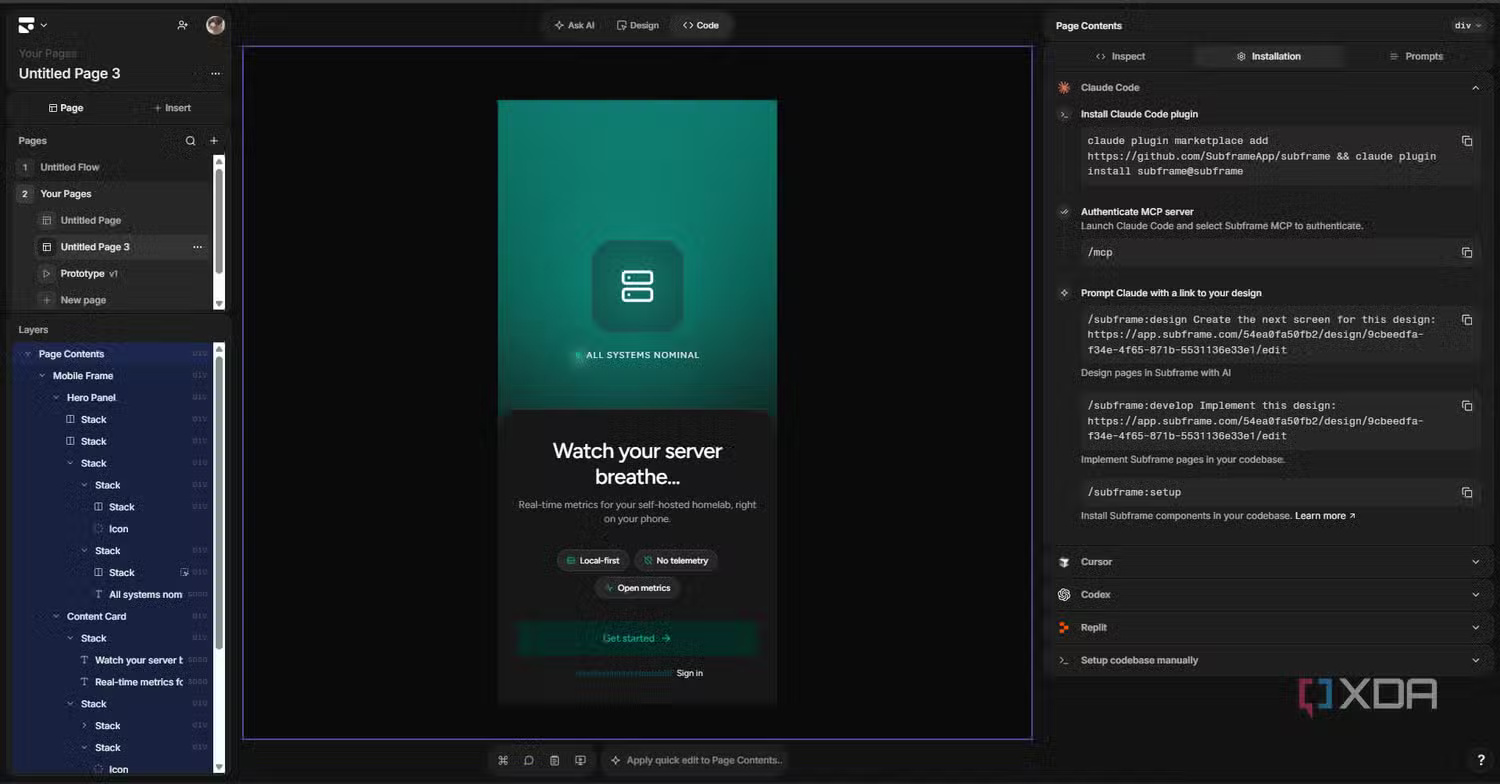Click the invite collaborator icon

(182, 25)
